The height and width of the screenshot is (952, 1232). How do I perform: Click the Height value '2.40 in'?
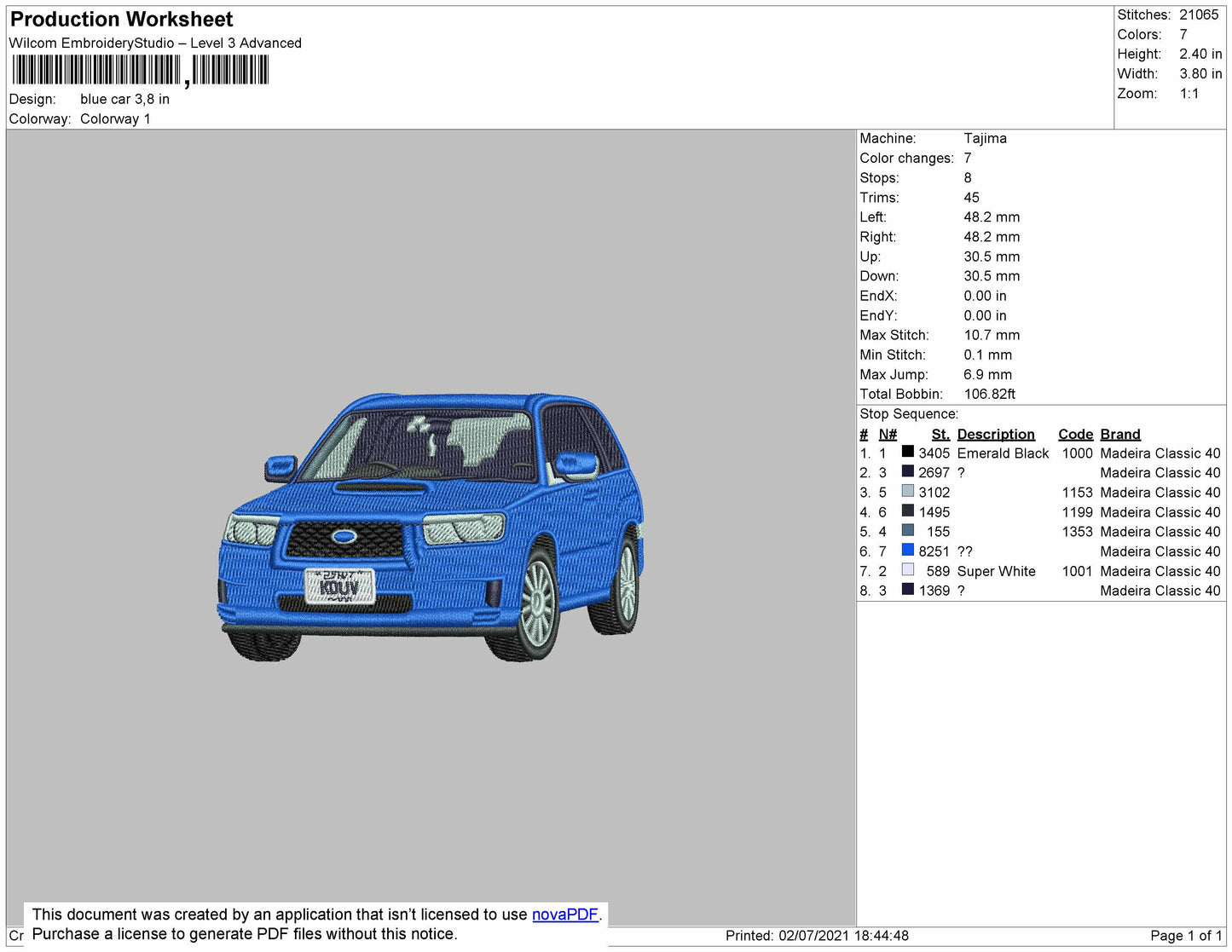pos(1200,54)
